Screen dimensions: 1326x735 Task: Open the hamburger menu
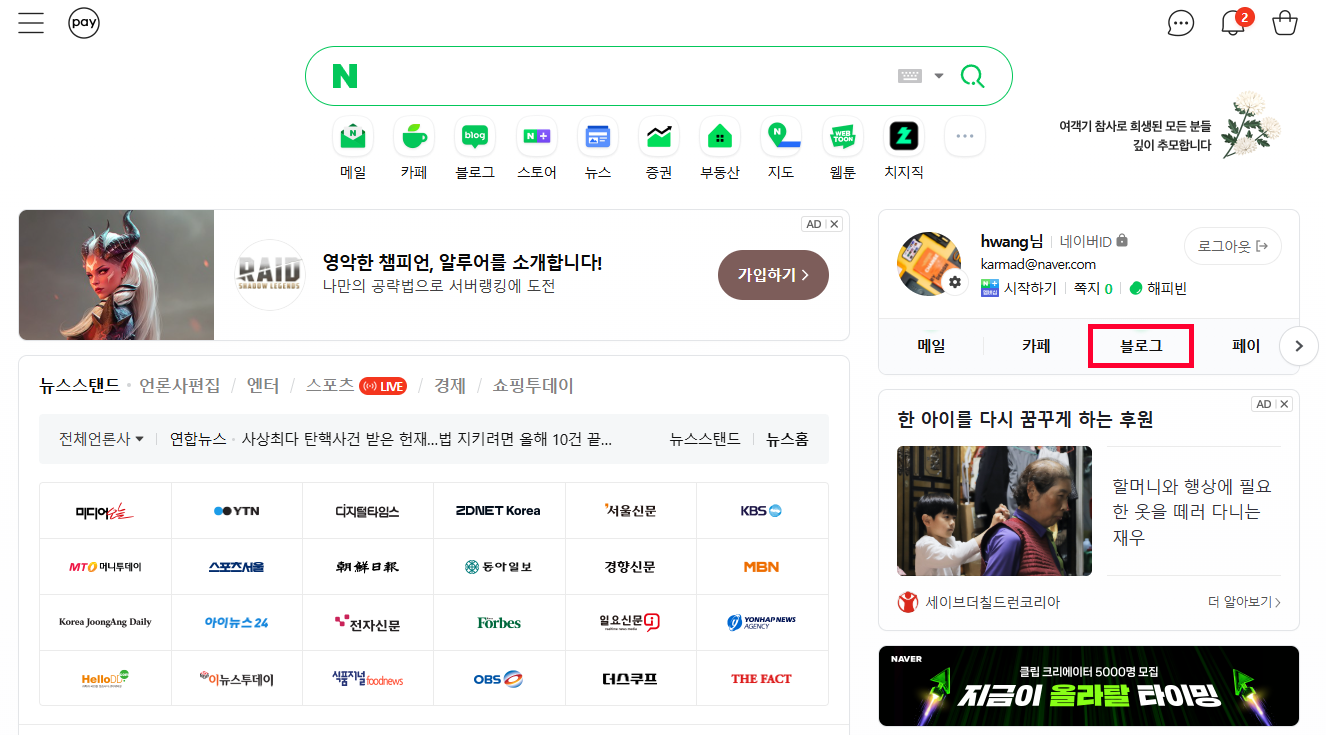coord(31,23)
